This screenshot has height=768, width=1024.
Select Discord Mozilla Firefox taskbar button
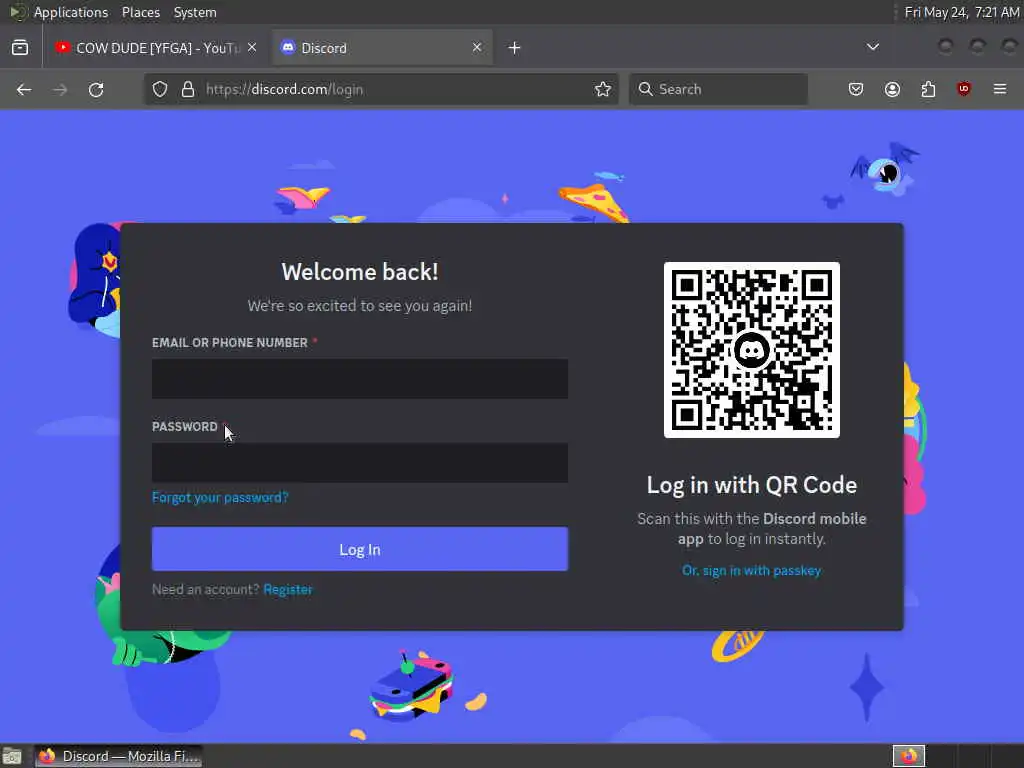[118, 756]
